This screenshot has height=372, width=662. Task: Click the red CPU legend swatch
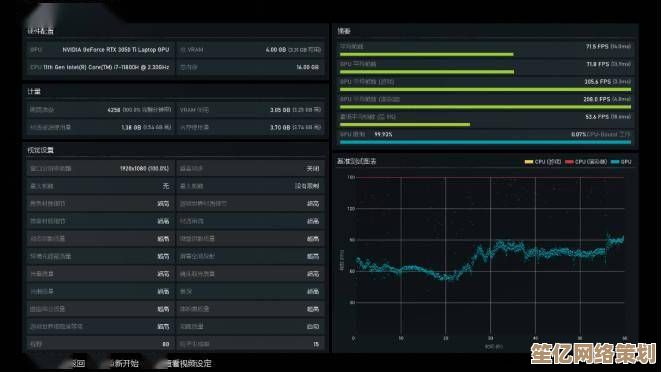tap(569, 162)
